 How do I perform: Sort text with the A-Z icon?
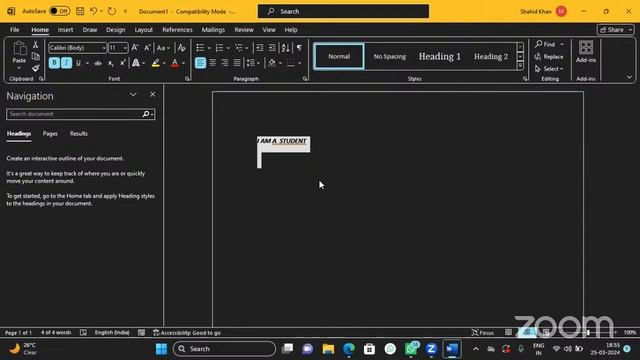click(285, 48)
